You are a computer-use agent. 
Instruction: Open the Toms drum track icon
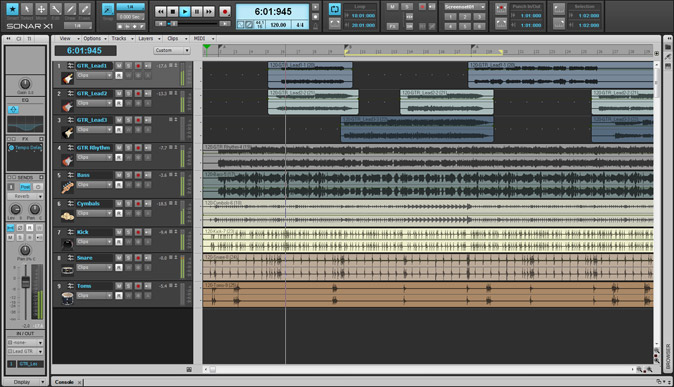click(x=67, y=298)
